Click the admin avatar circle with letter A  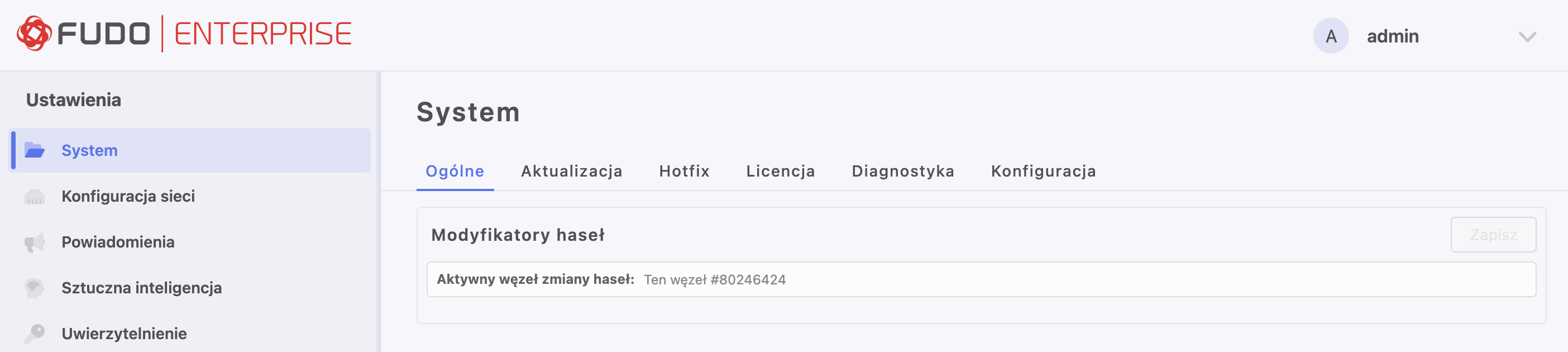click(1331, 36)
